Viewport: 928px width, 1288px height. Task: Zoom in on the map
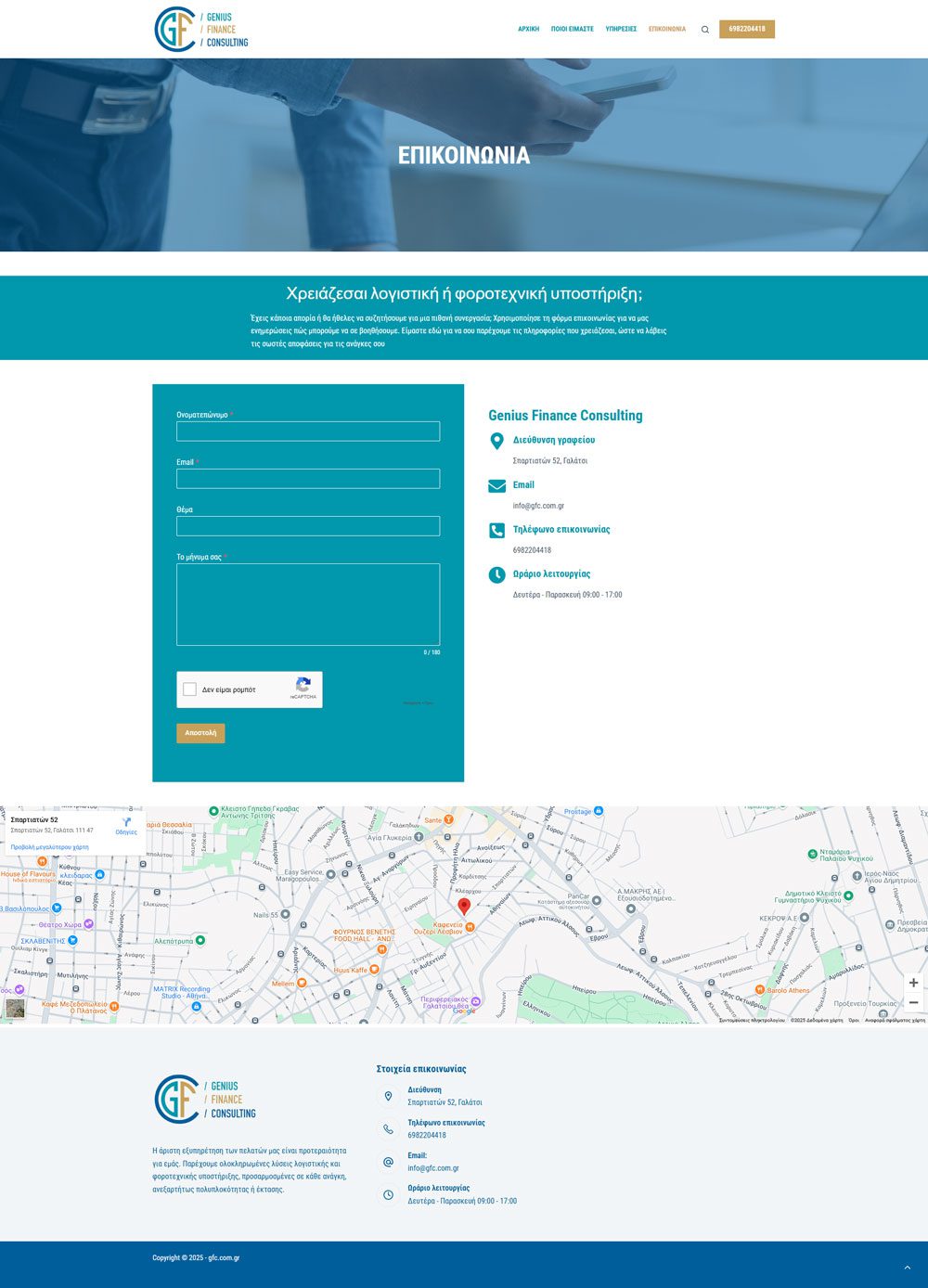tap(913, 983)
